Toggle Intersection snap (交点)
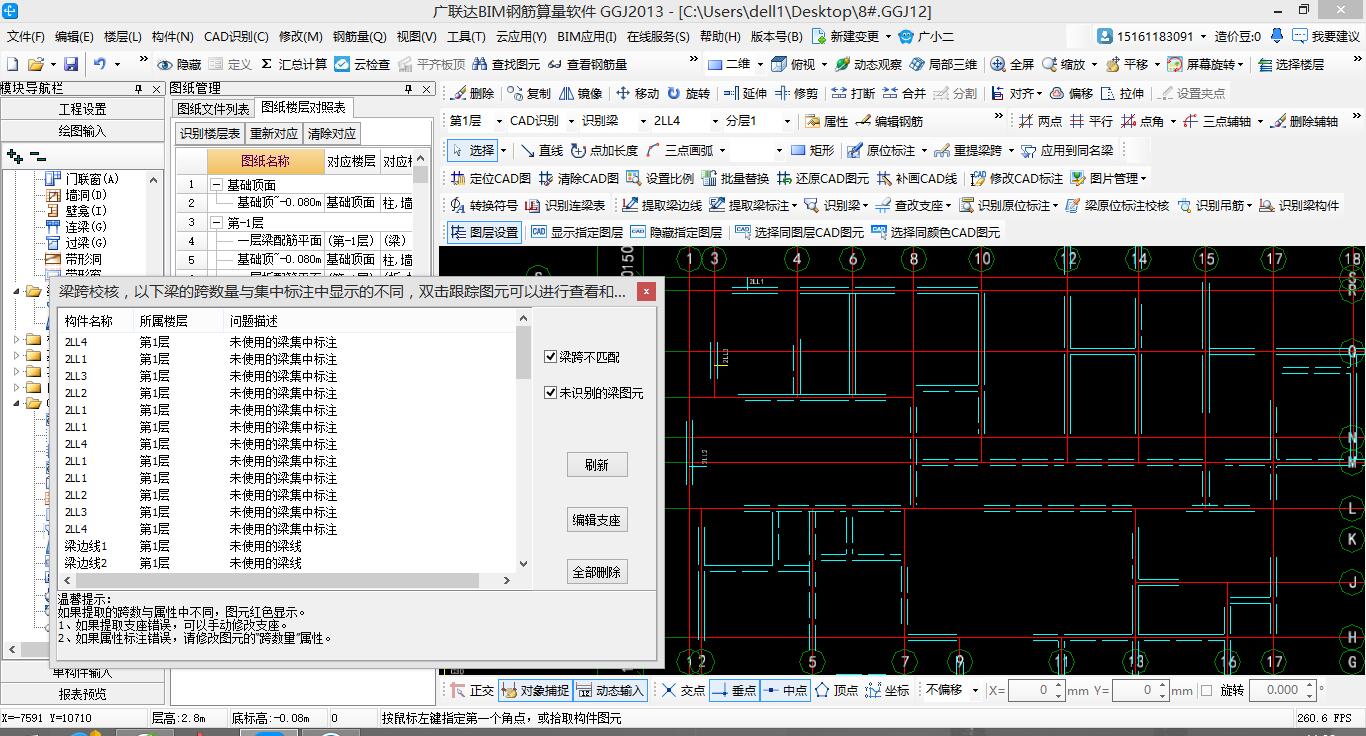The image size is (1366, 736). [684, 690]
